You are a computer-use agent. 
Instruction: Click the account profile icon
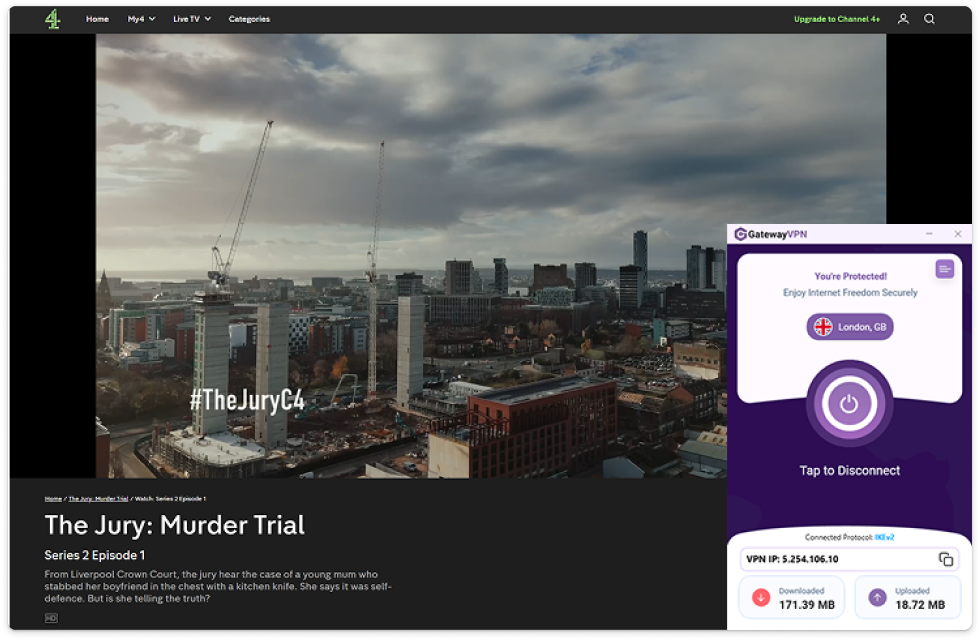[x=903, y=18]
